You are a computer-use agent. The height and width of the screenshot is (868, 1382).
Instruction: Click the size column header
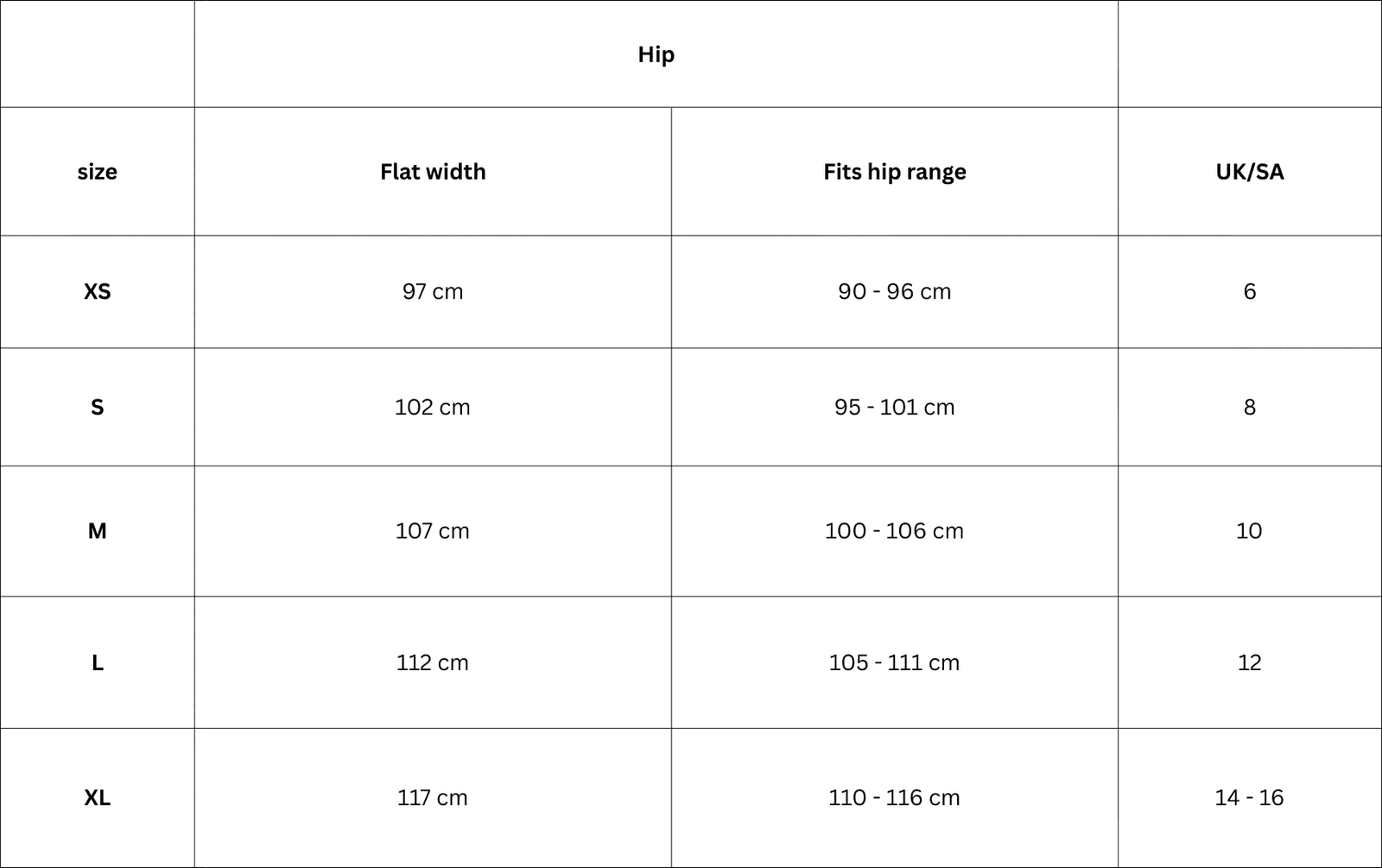click(97, 172)
